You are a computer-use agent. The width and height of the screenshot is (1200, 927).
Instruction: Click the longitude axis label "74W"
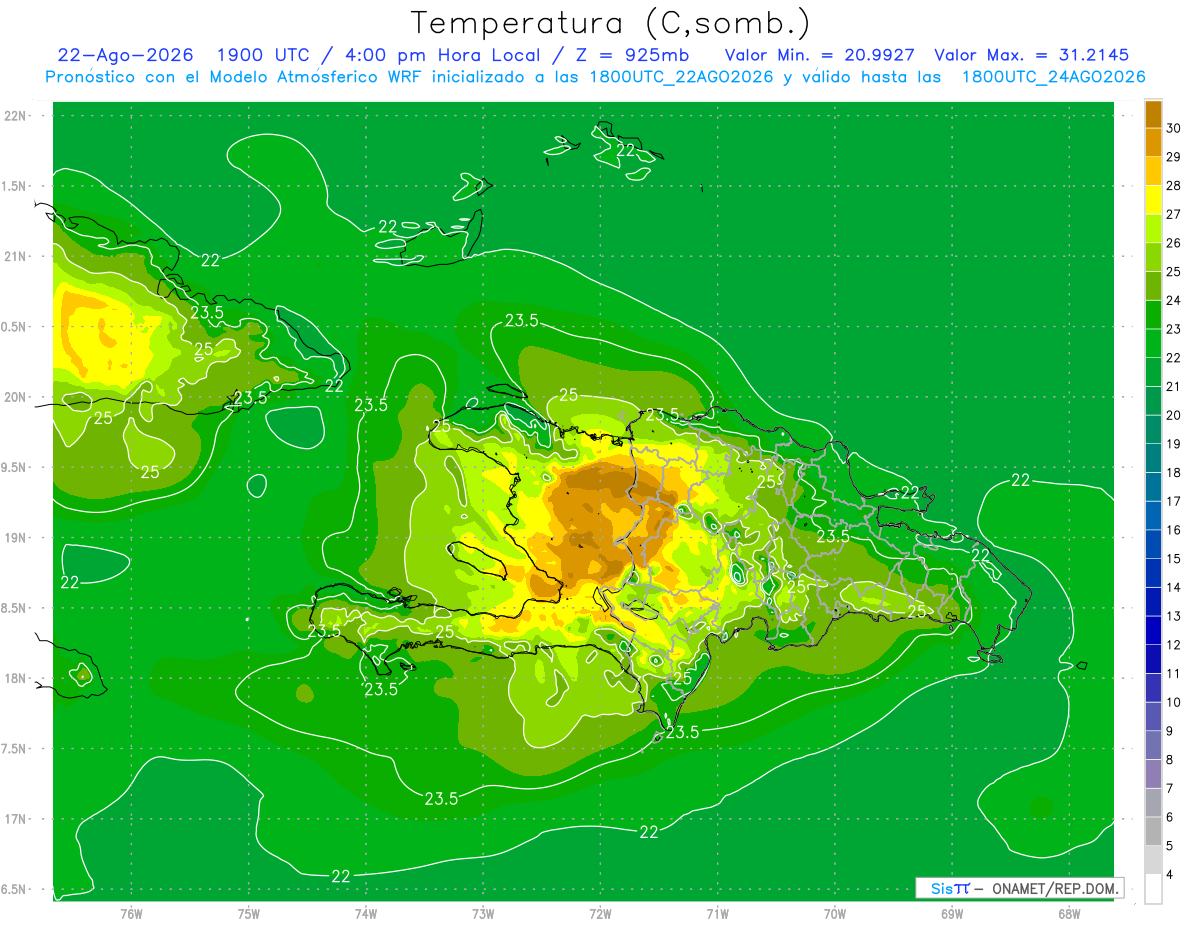pos(366,913)
